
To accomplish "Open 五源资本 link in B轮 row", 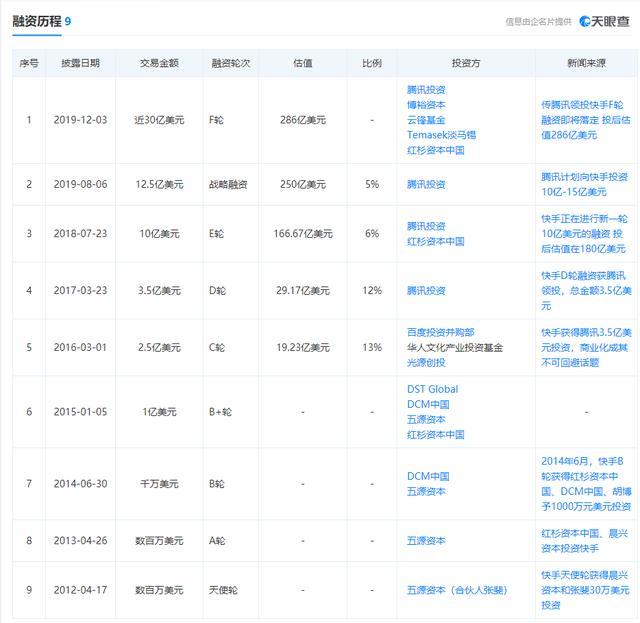I will point(426,492).
